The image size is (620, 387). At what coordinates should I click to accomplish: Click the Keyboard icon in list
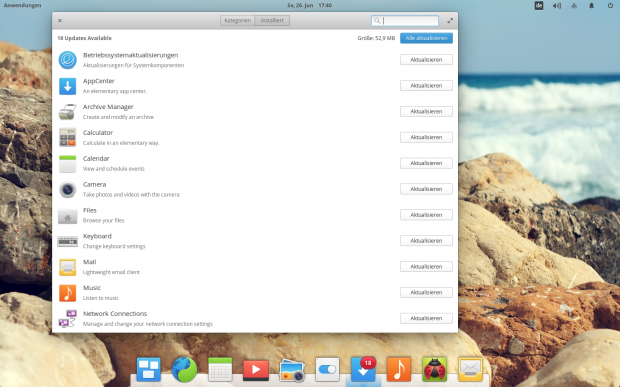click(x=68, y=241)
